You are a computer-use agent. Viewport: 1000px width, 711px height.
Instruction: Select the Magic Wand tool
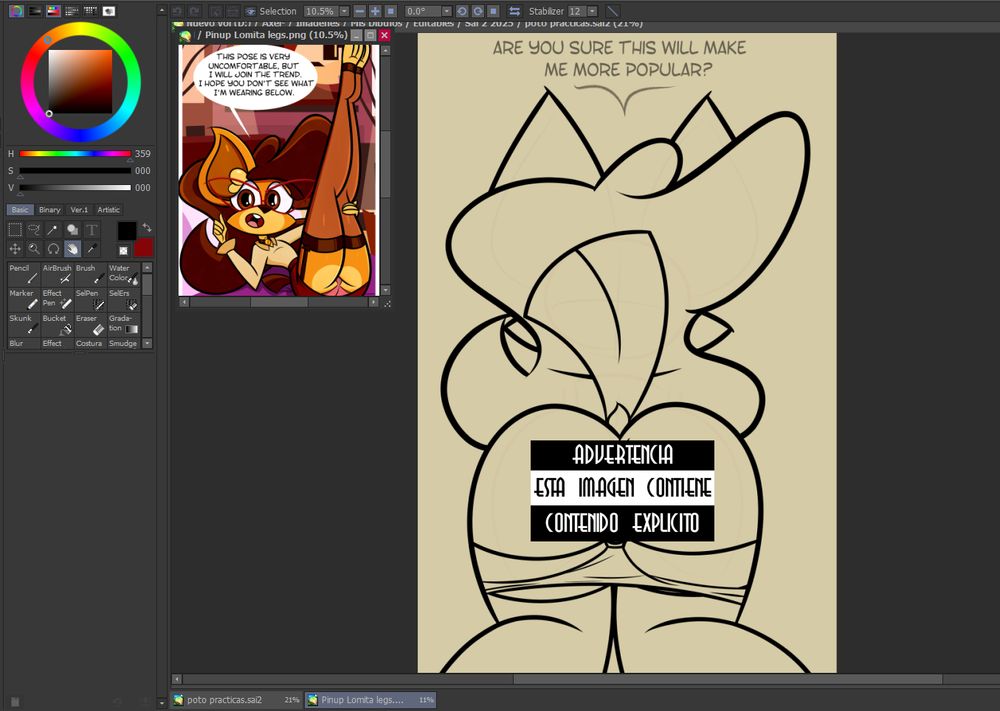(x=54, y=230)
